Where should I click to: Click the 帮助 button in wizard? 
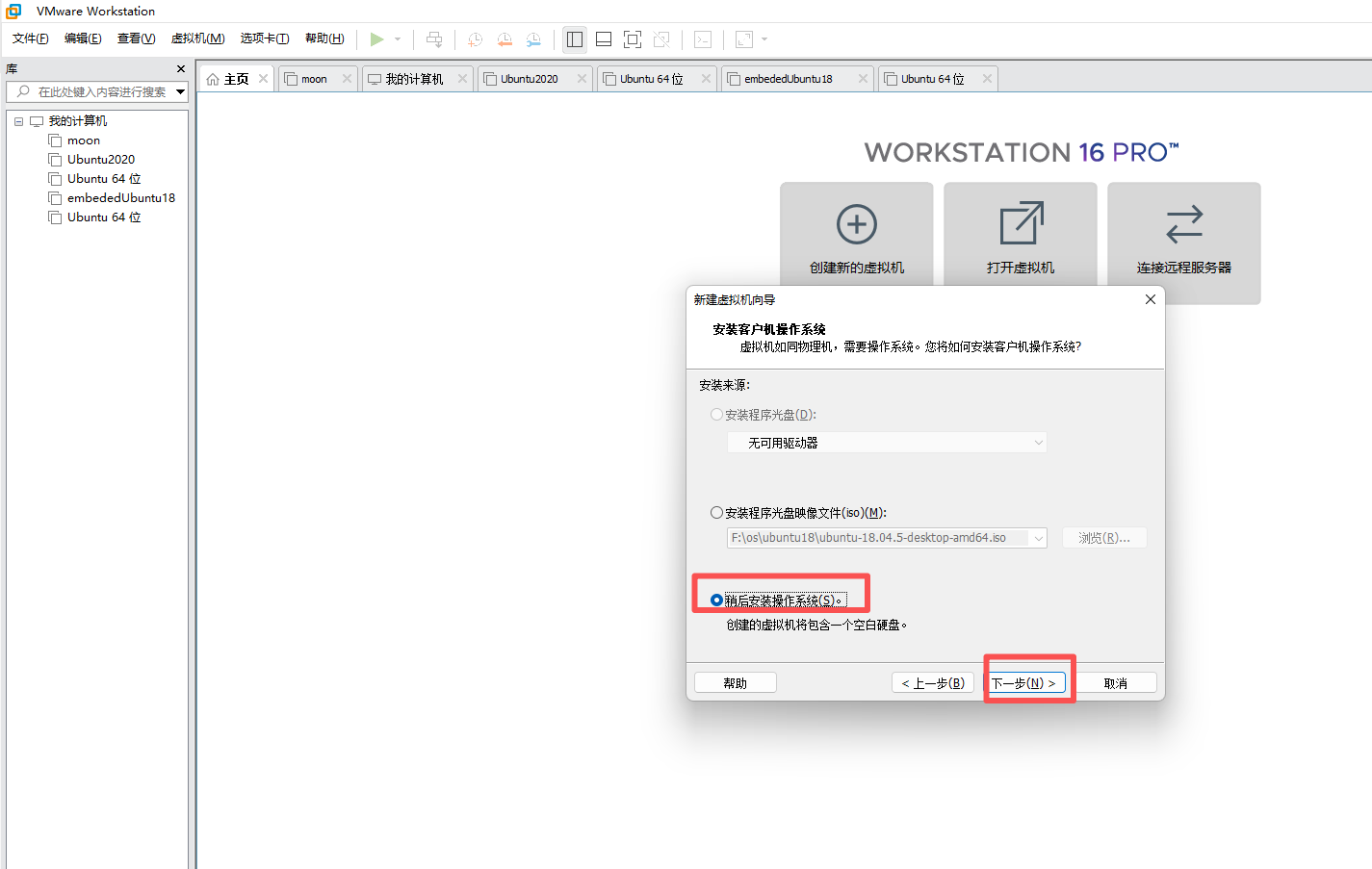point(736,683)
